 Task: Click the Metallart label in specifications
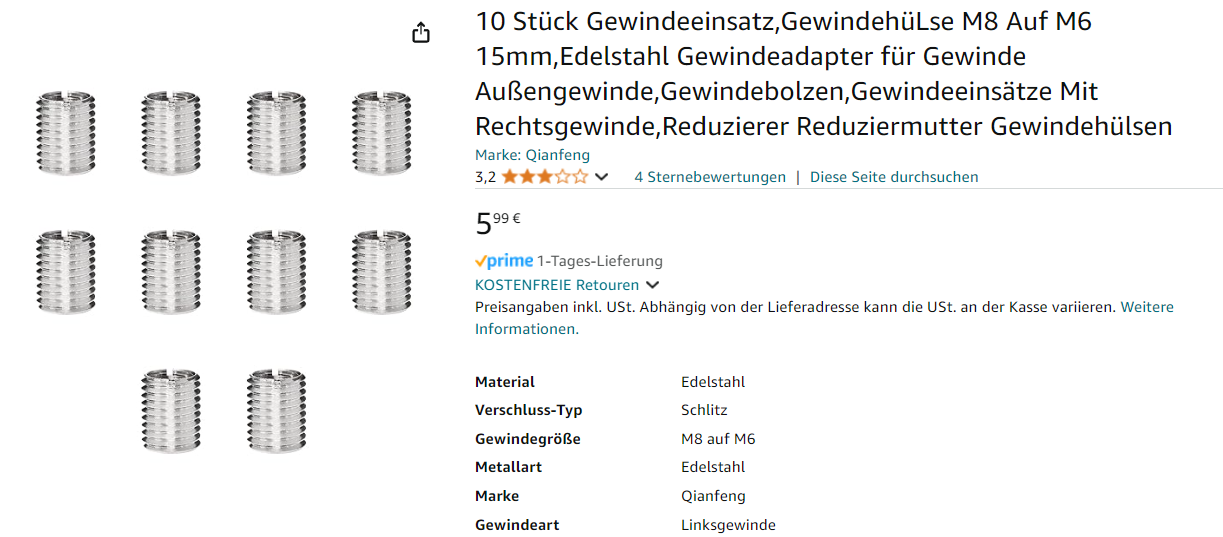(x=509, y=467)
